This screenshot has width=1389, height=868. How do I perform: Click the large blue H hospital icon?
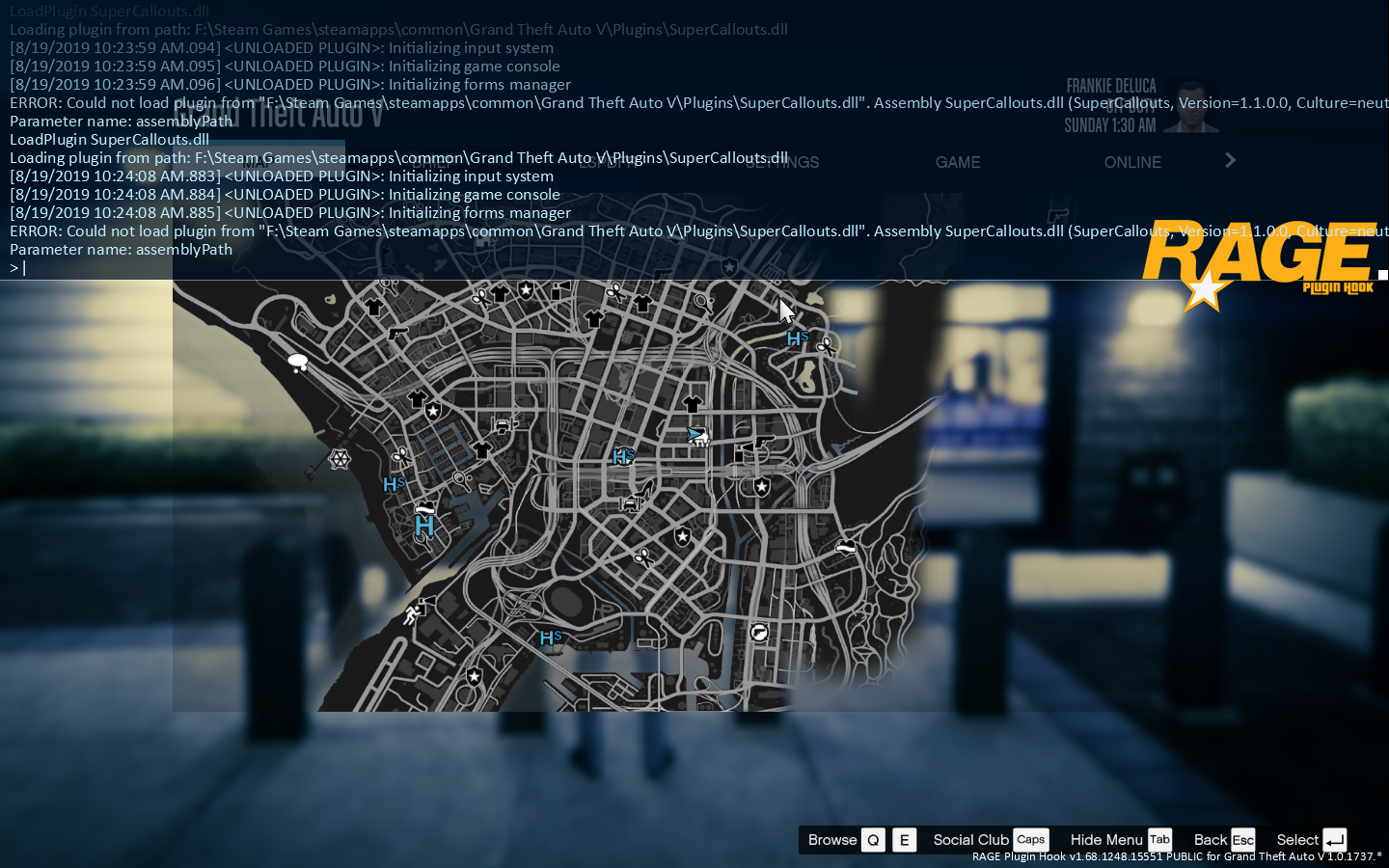pyautogui.click(x=423, y=527)
